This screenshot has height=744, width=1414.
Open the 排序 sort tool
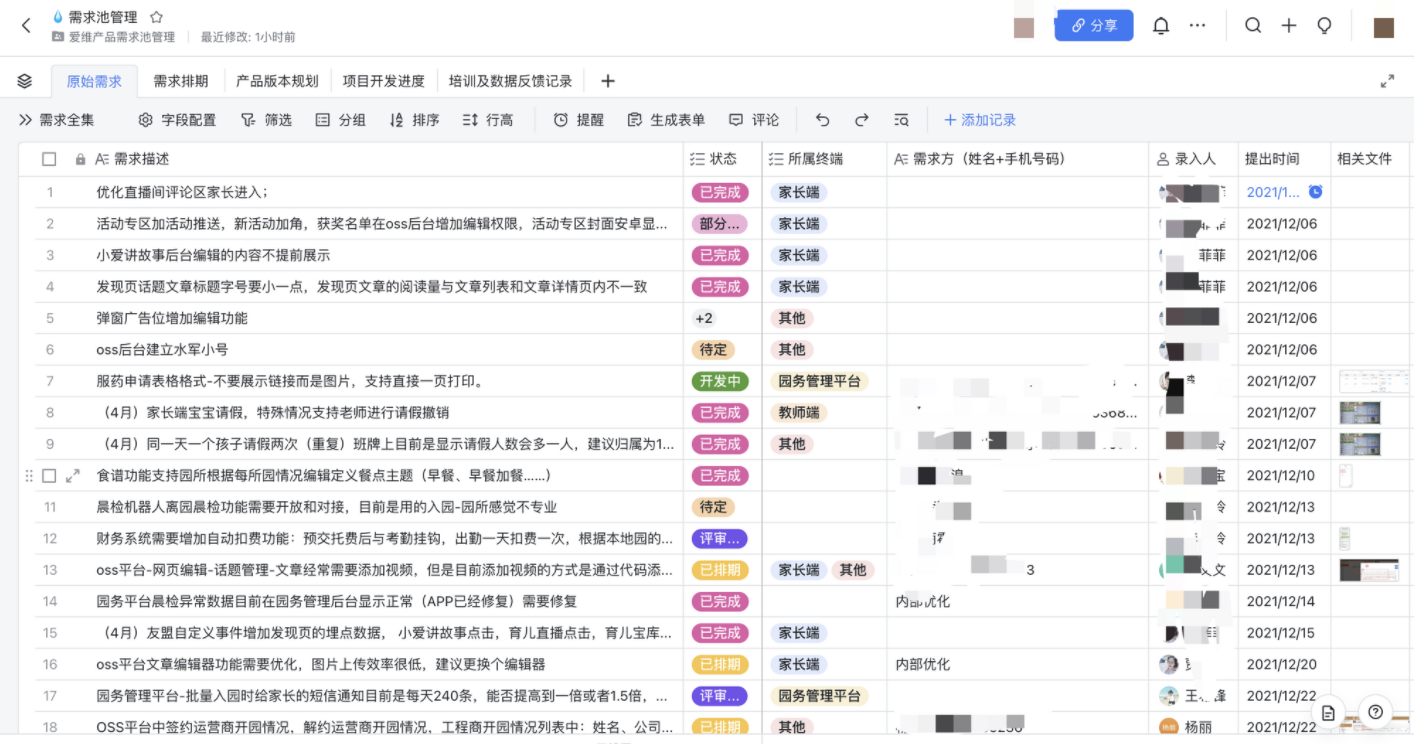pyautogui.click(x=414, y=120)
